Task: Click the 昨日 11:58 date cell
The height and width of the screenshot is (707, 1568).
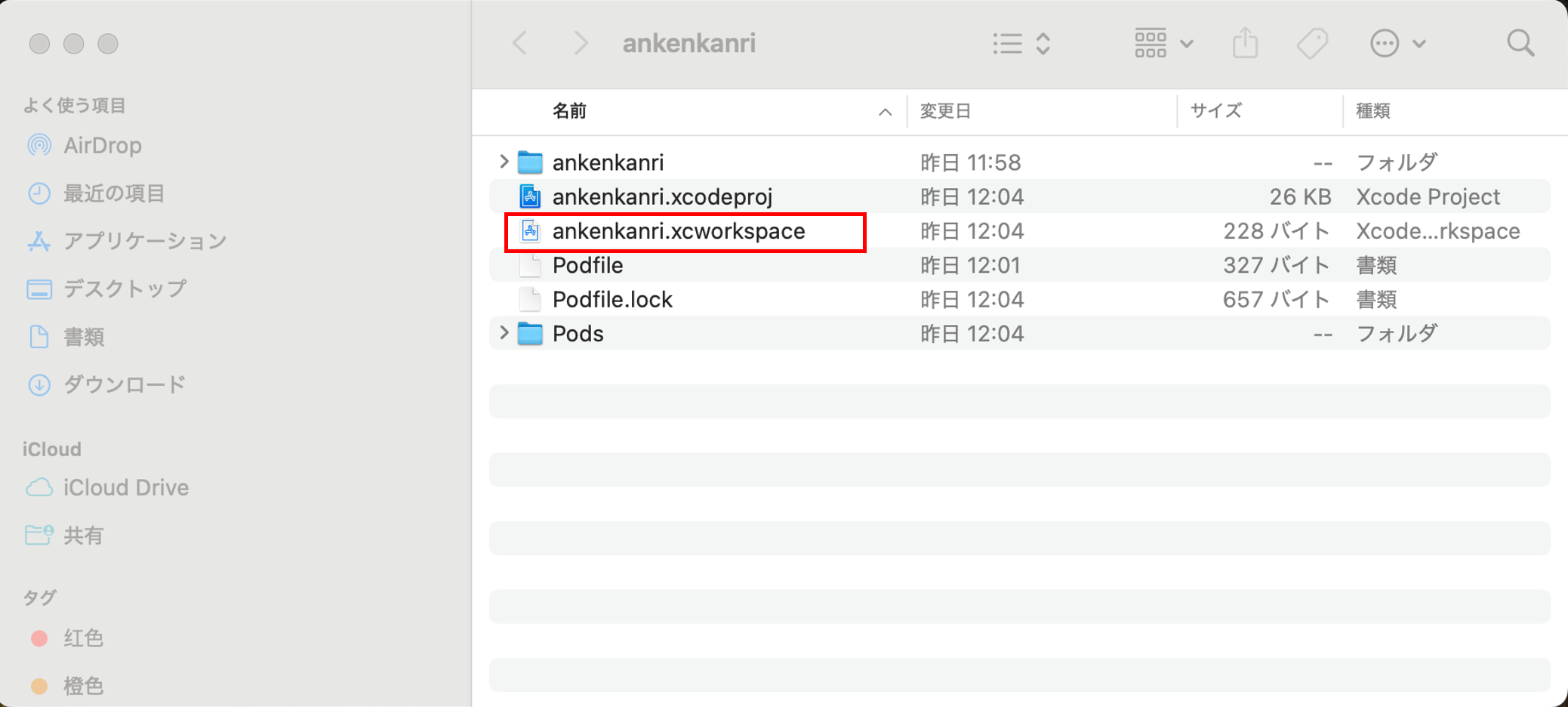Action: pos(970,162)
